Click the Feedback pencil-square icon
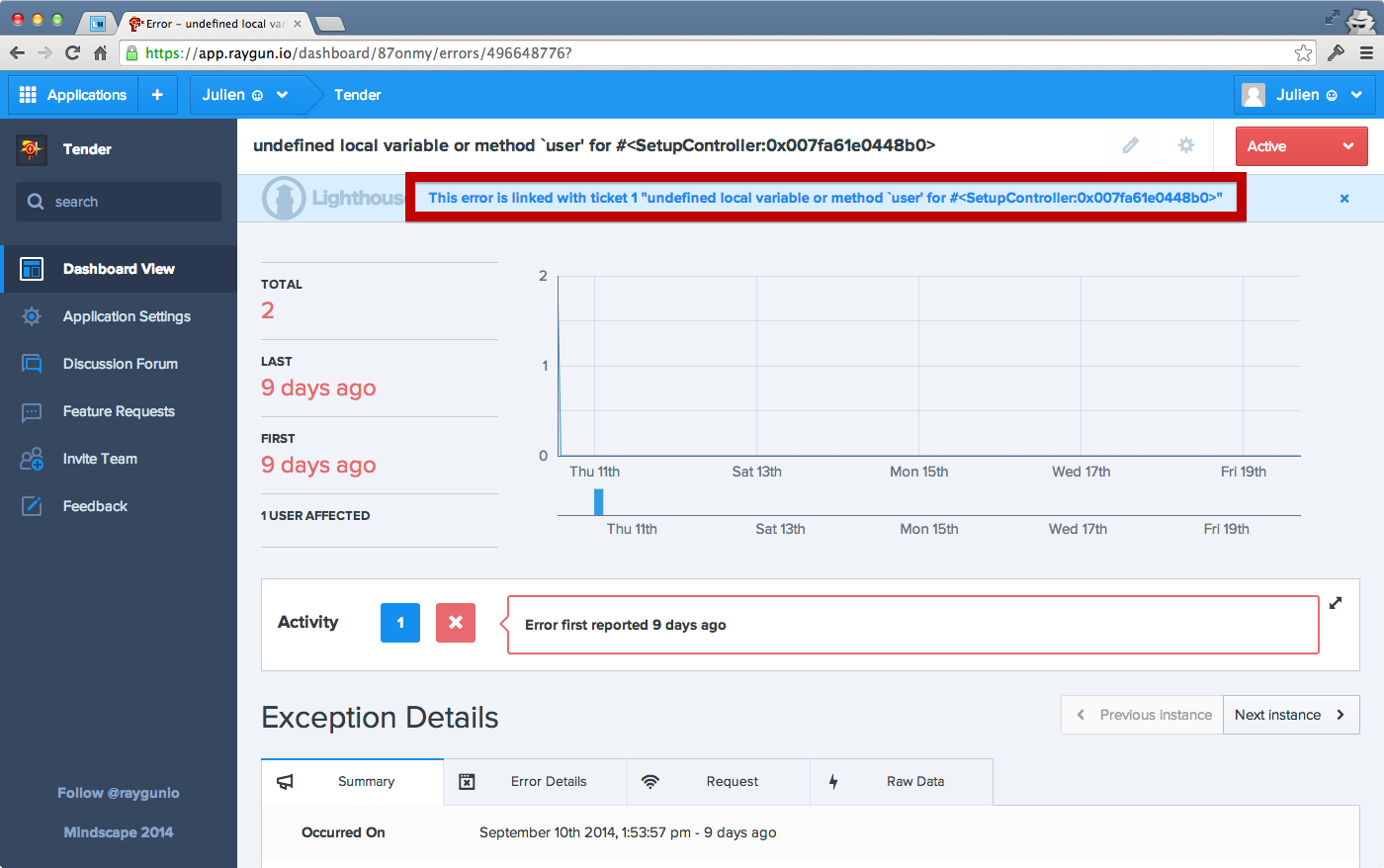Image resolution: width=1384 pixels, height=868 pixels. coord(32,506)
